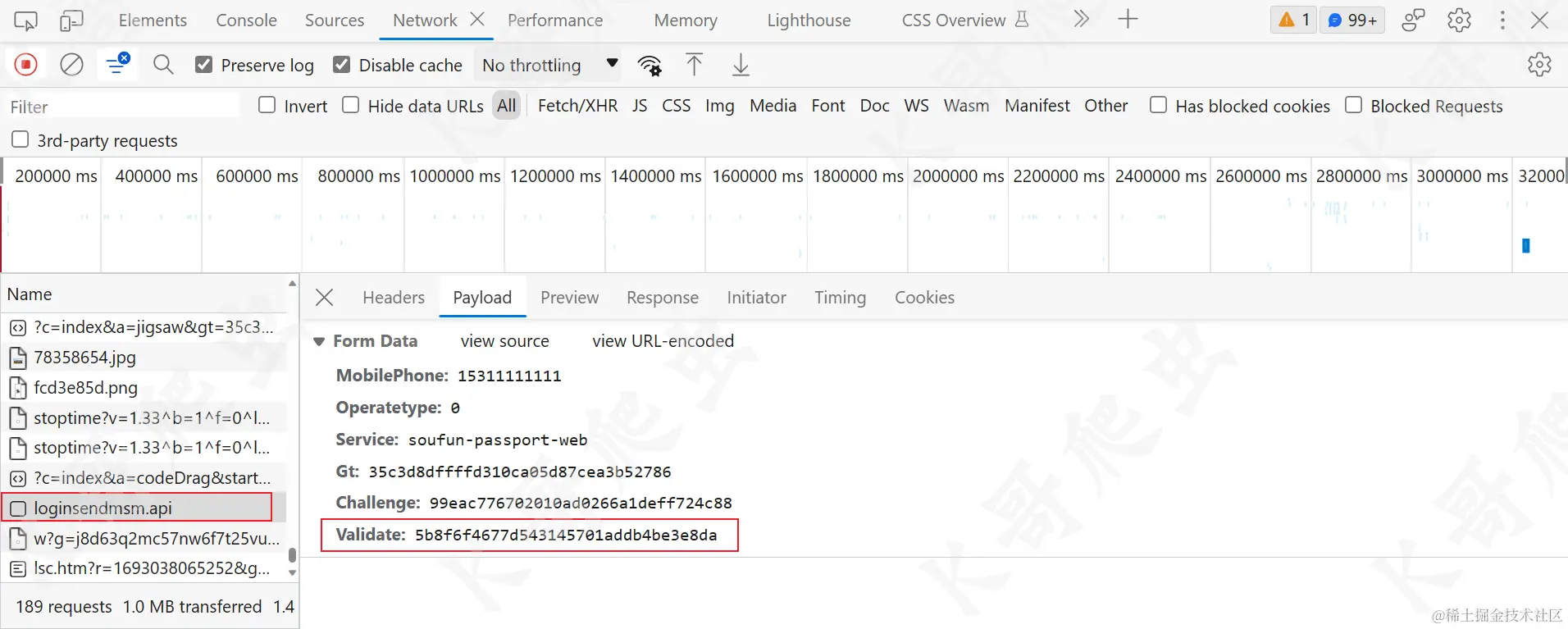The image size is (1568, 629).
Task: Click the Name column sort arrow
Action: coord(292,284)
